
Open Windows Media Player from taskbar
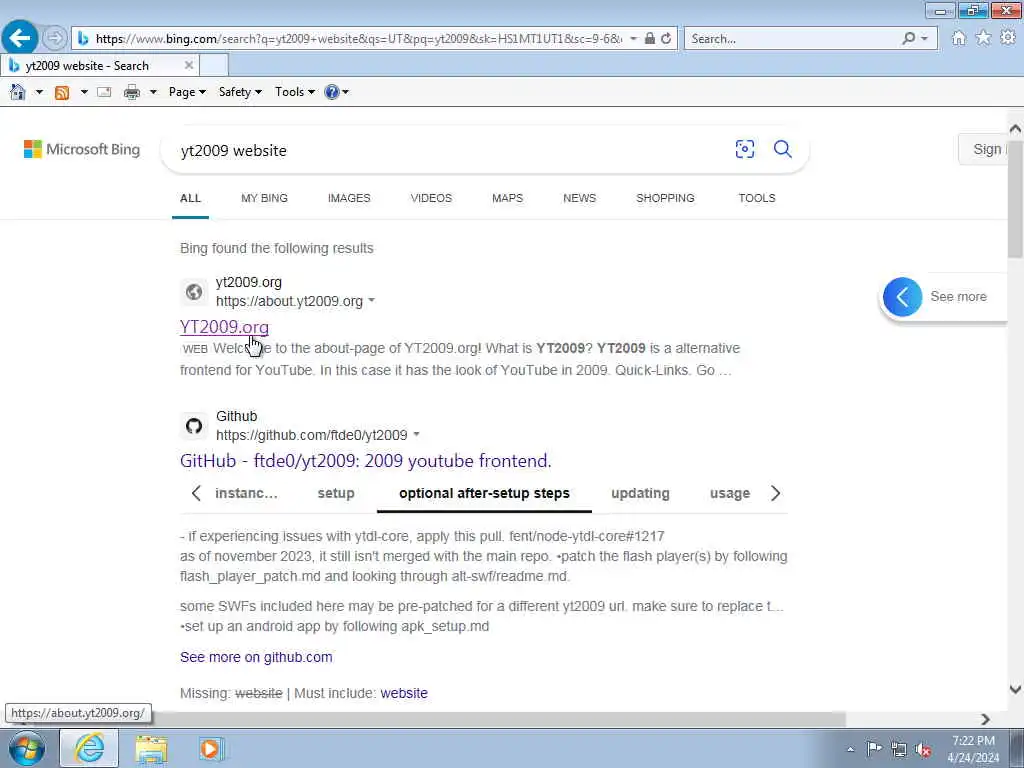210,748
